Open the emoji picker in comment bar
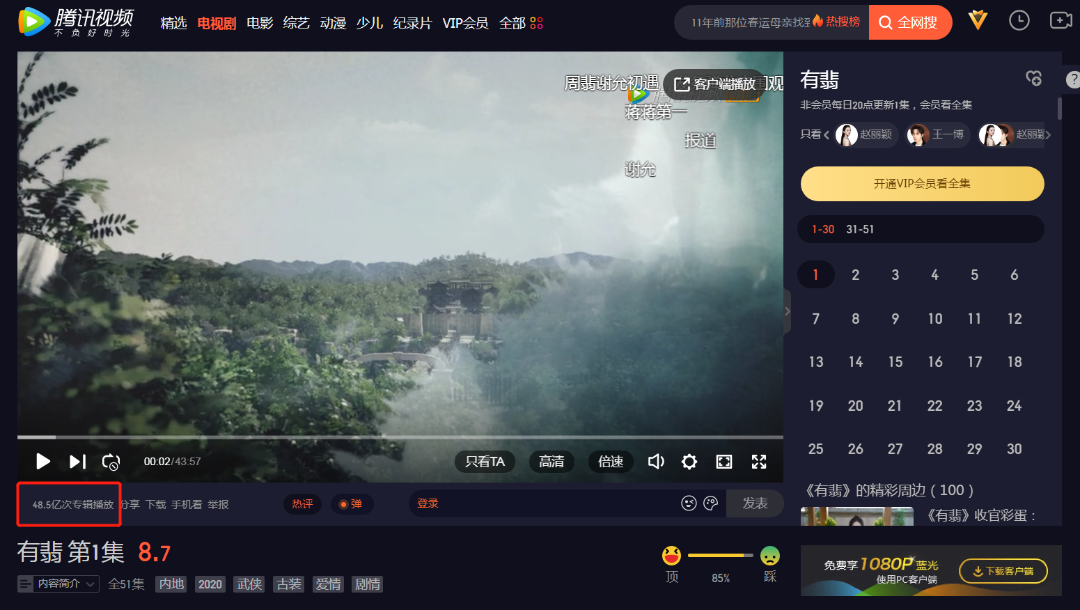1080x610 pixels. pyautogui.click(x=689, y=503)
